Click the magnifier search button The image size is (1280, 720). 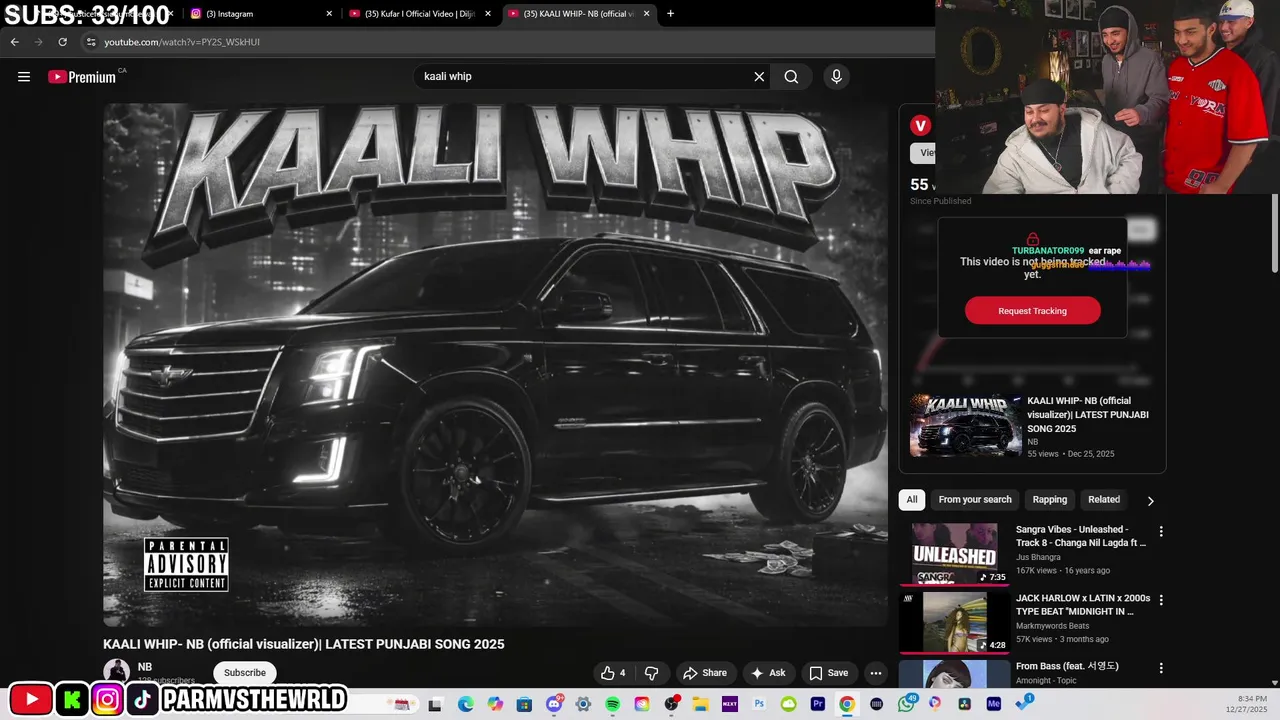coord(791,77)
